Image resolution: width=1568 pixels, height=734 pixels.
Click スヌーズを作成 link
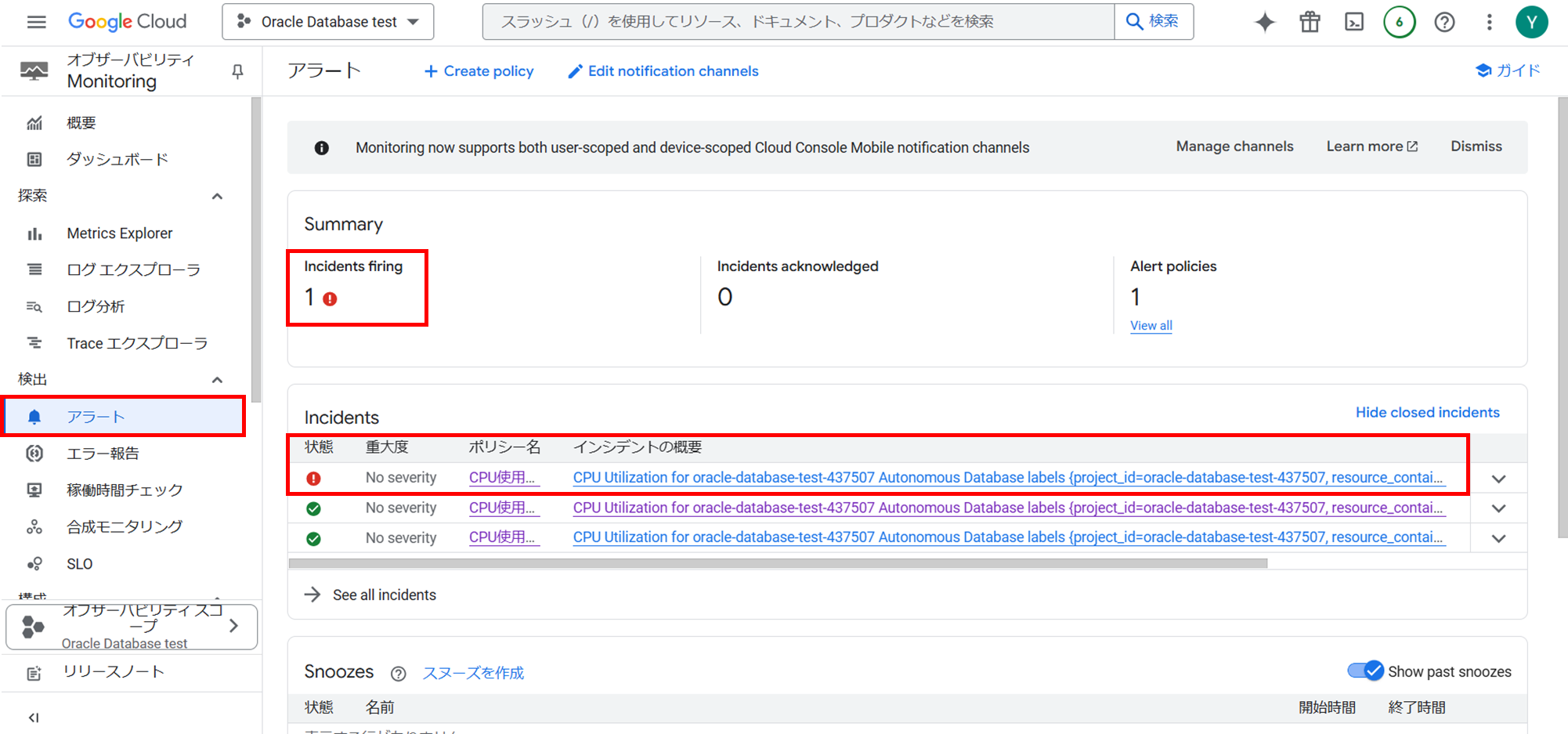(473, 673)
